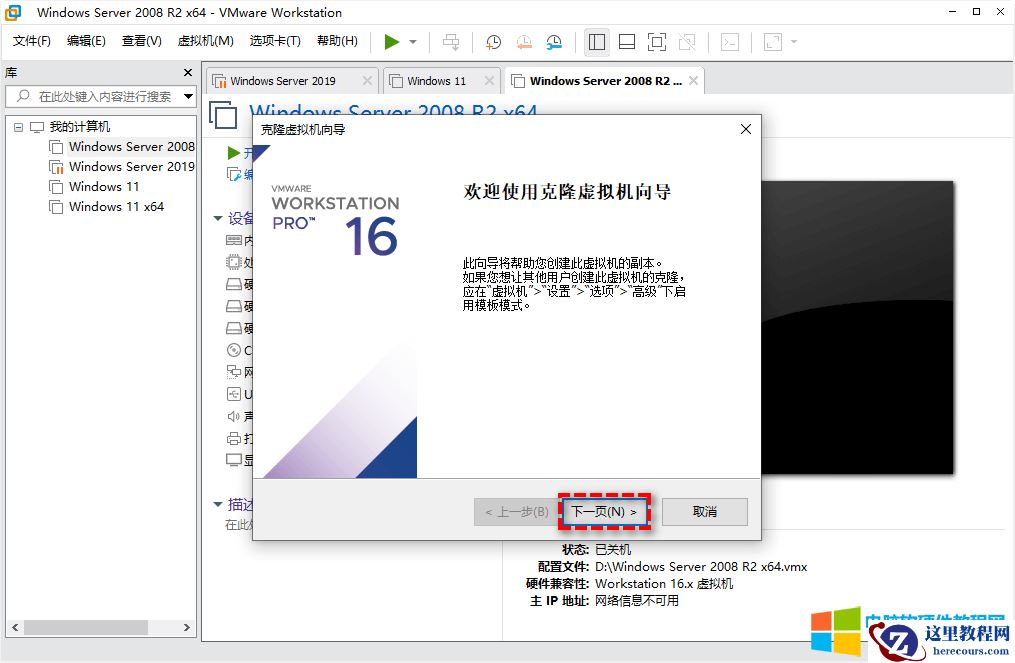Click the 取消 button in wizard
1015x663 pixels.
pyautogui.click(x=705, y=511)
